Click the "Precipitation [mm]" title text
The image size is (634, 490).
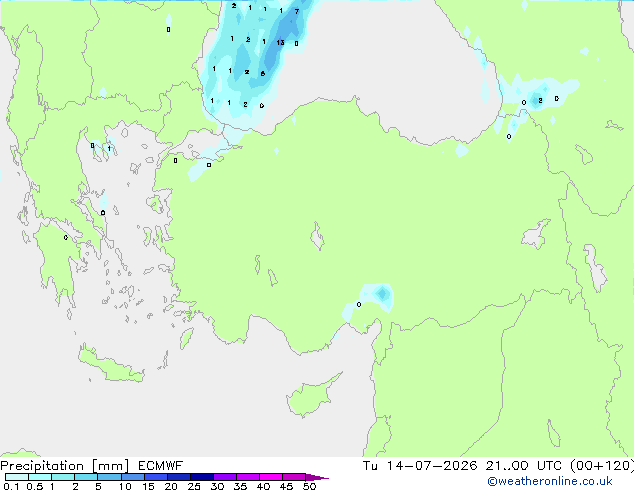click(x=64, y=466)
